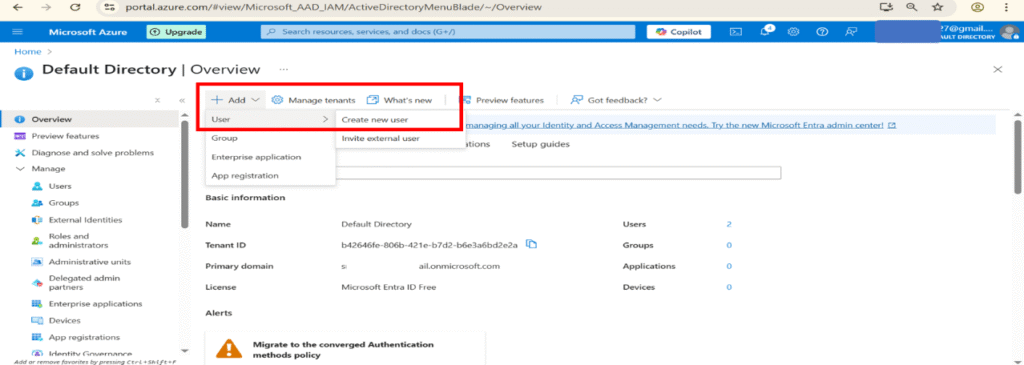Open the help question mark icon
Image resolution: width=1024 pixels, height=365 pixels.
[822, 32]
